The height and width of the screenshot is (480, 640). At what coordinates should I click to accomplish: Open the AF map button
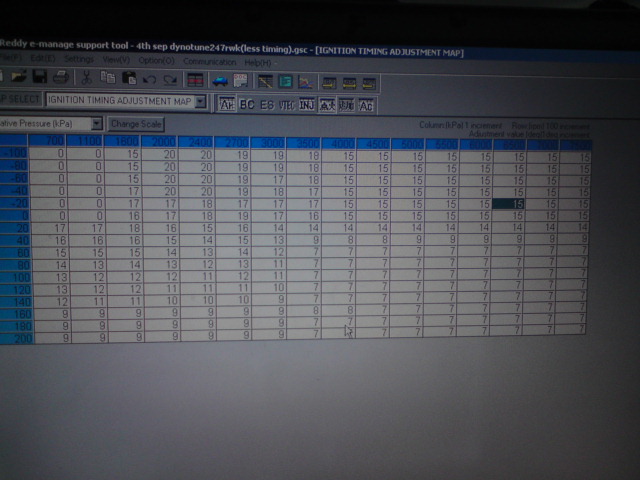(x=226, y=103)
